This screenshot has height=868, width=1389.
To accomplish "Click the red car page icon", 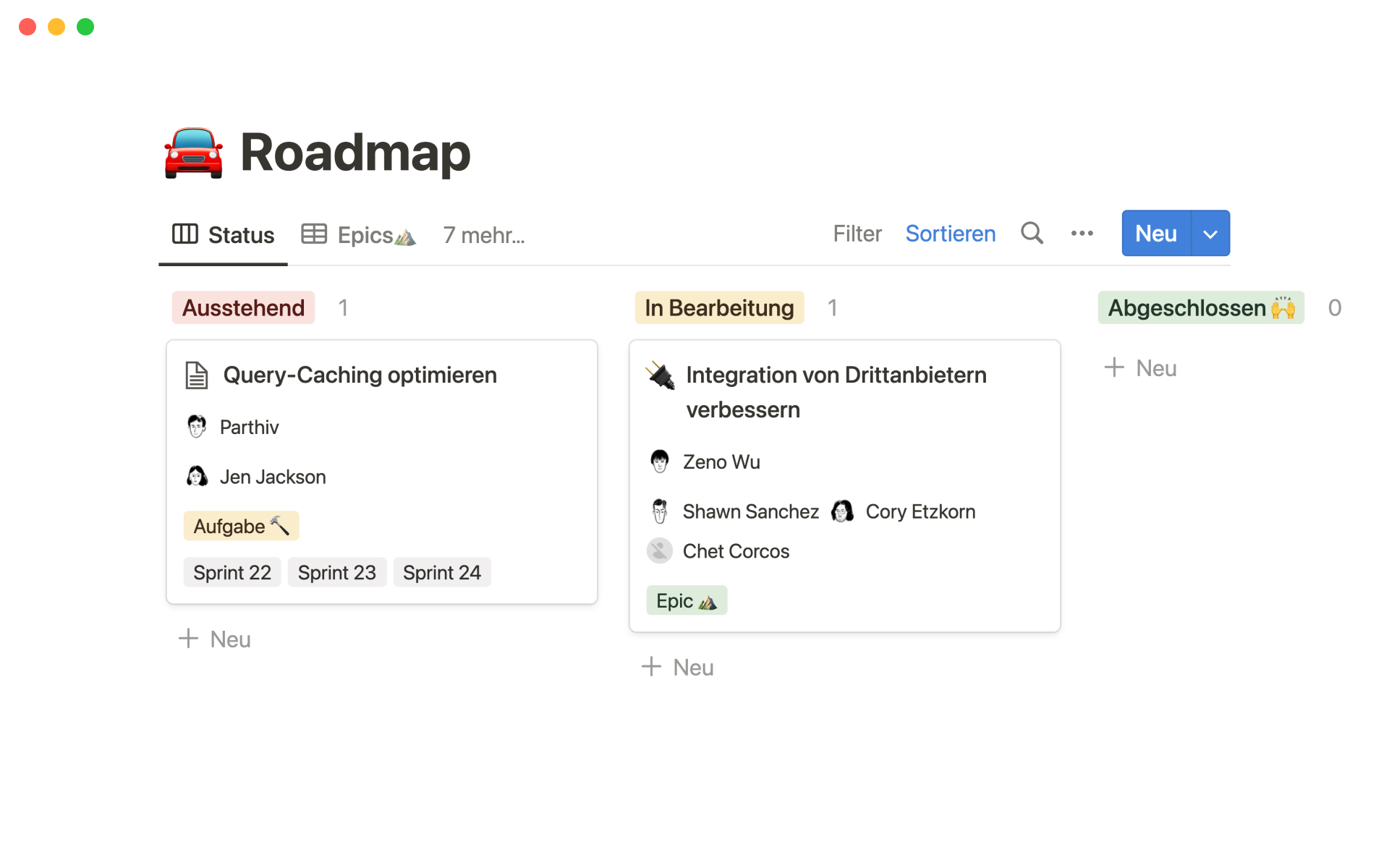I will [193, 153].
